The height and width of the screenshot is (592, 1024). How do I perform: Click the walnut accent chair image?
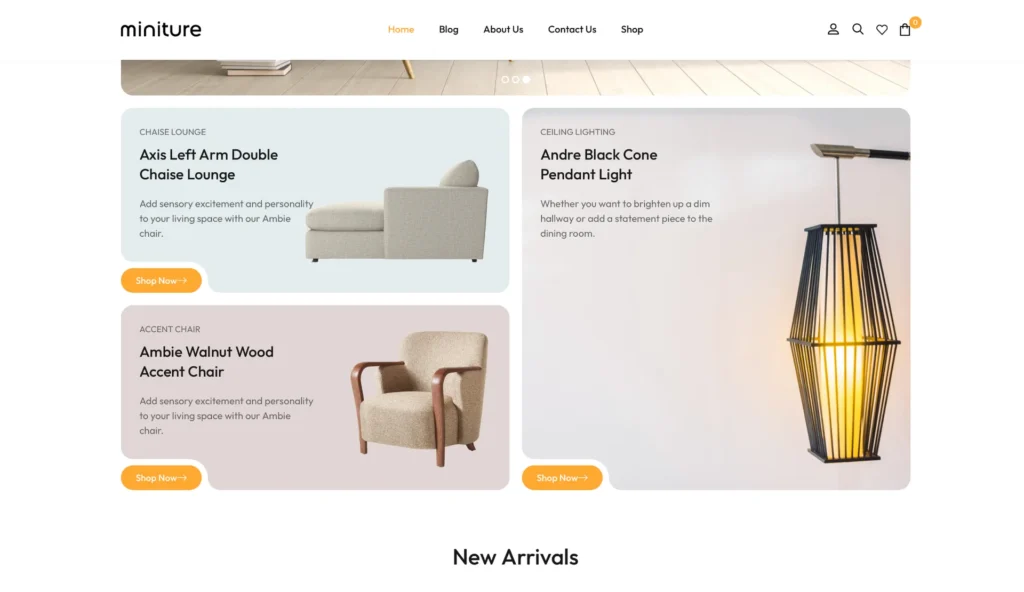419,399
